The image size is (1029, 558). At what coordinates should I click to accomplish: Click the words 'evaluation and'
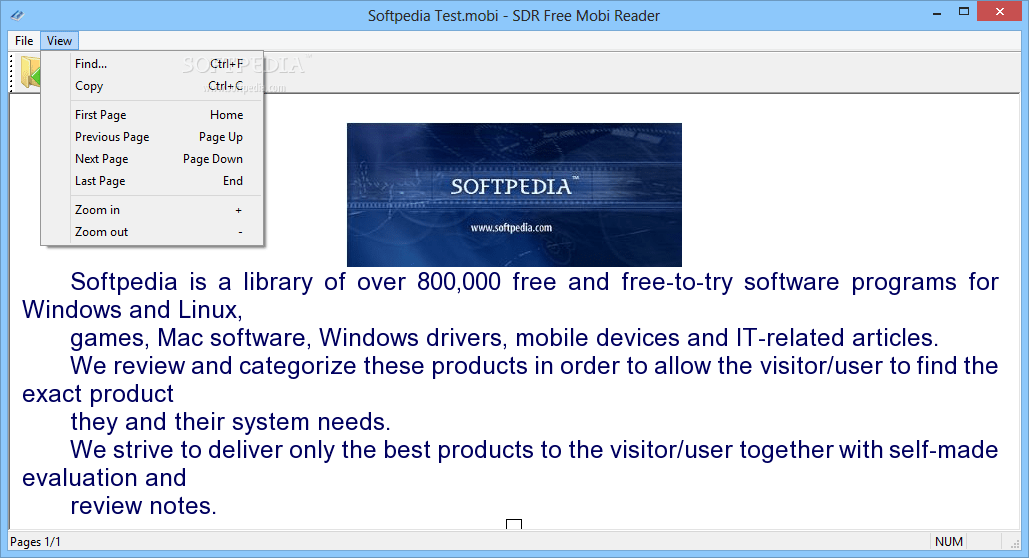pyautogui.click(x=104, y=478)
